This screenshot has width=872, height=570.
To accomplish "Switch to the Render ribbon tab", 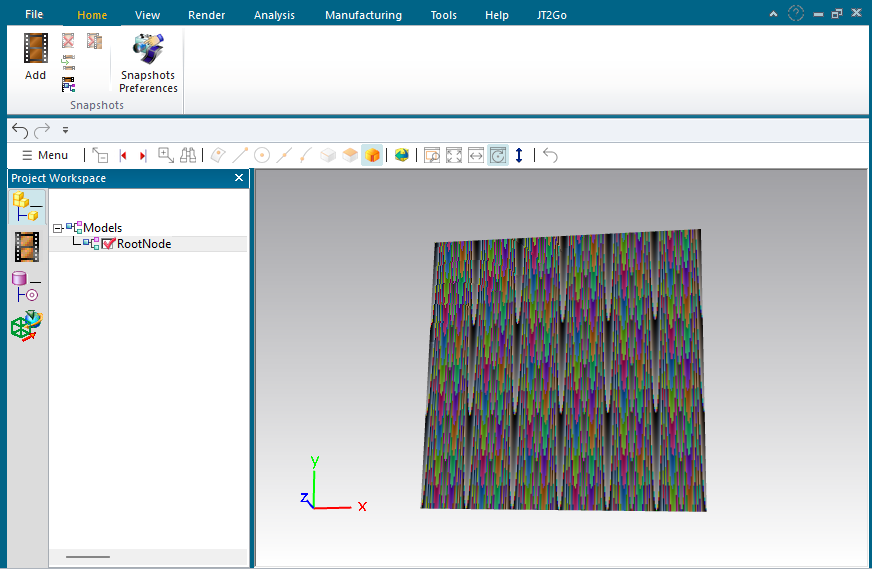I will [206, 15].
